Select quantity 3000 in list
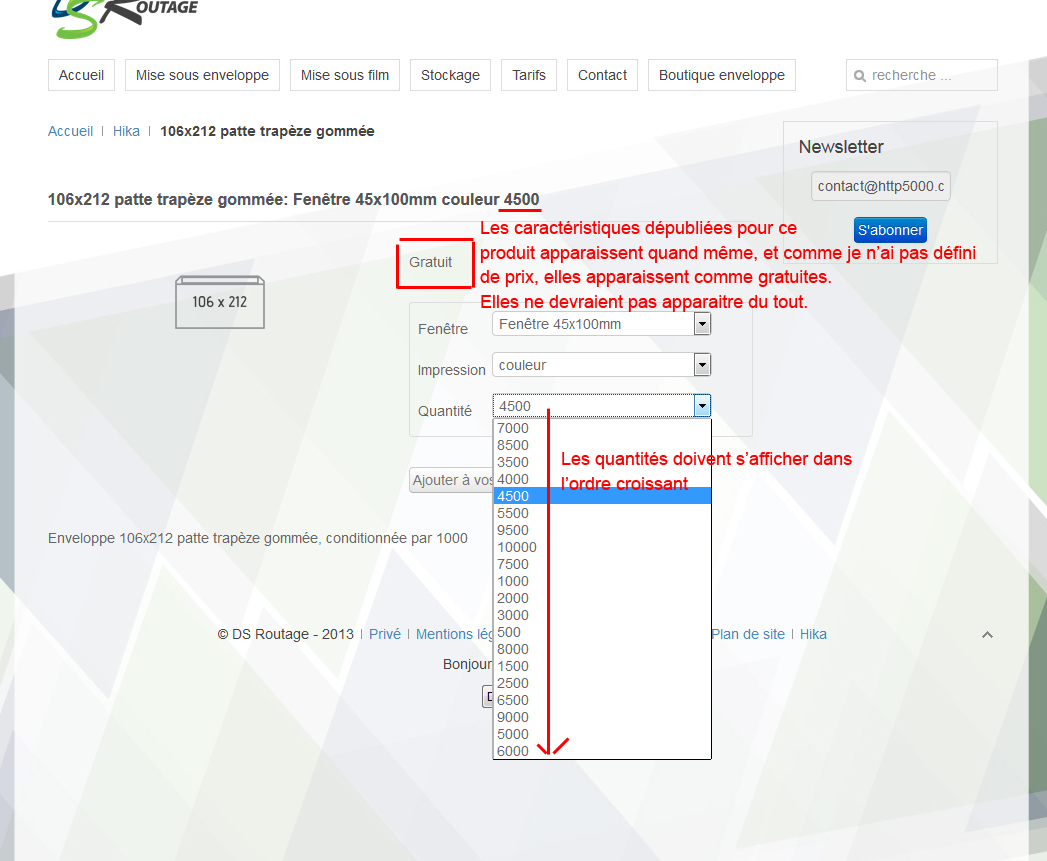Screen dimensions: 1047x861 [x=602, y=615]
